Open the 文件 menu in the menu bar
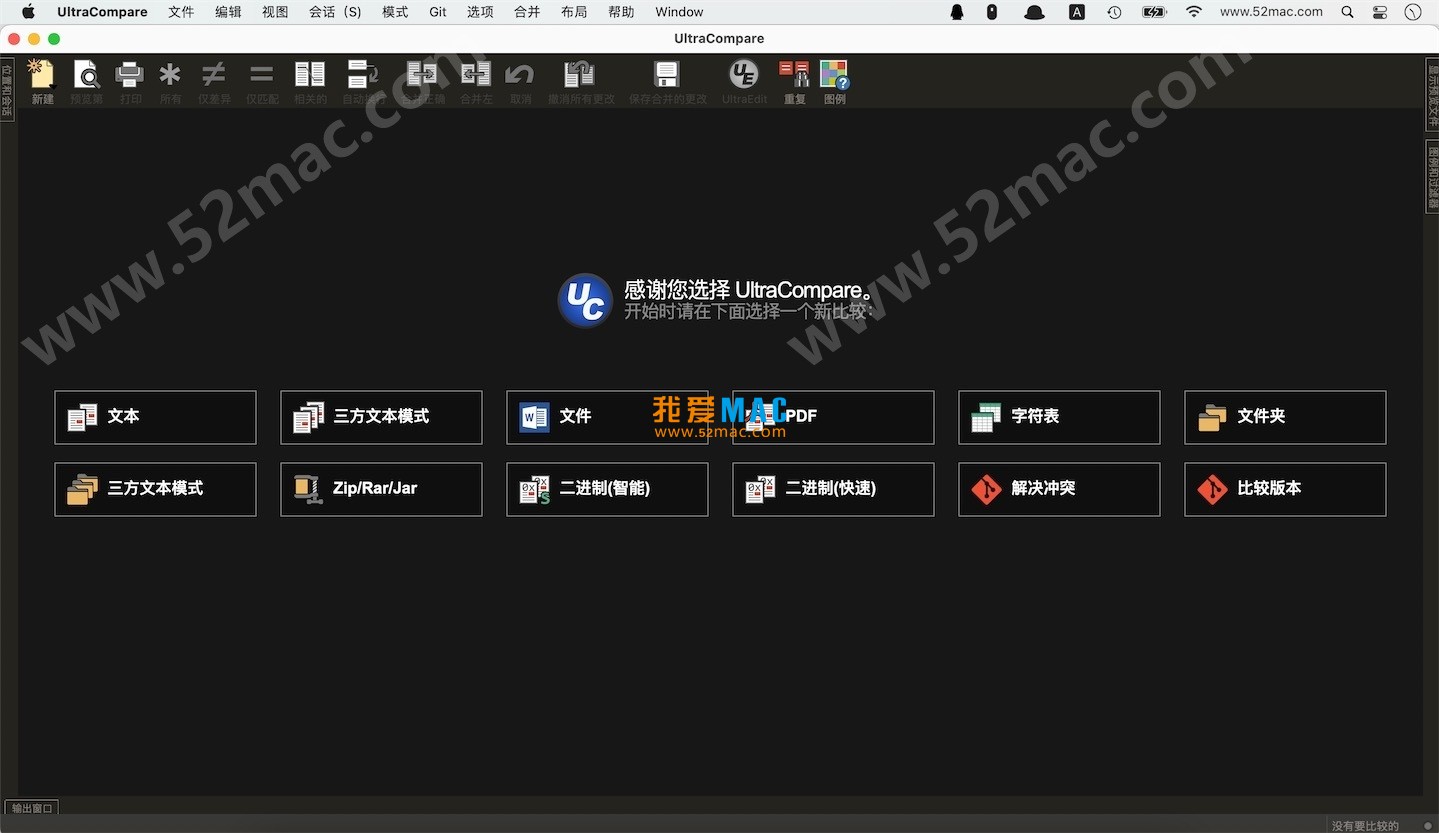 (x=181, y=12)
